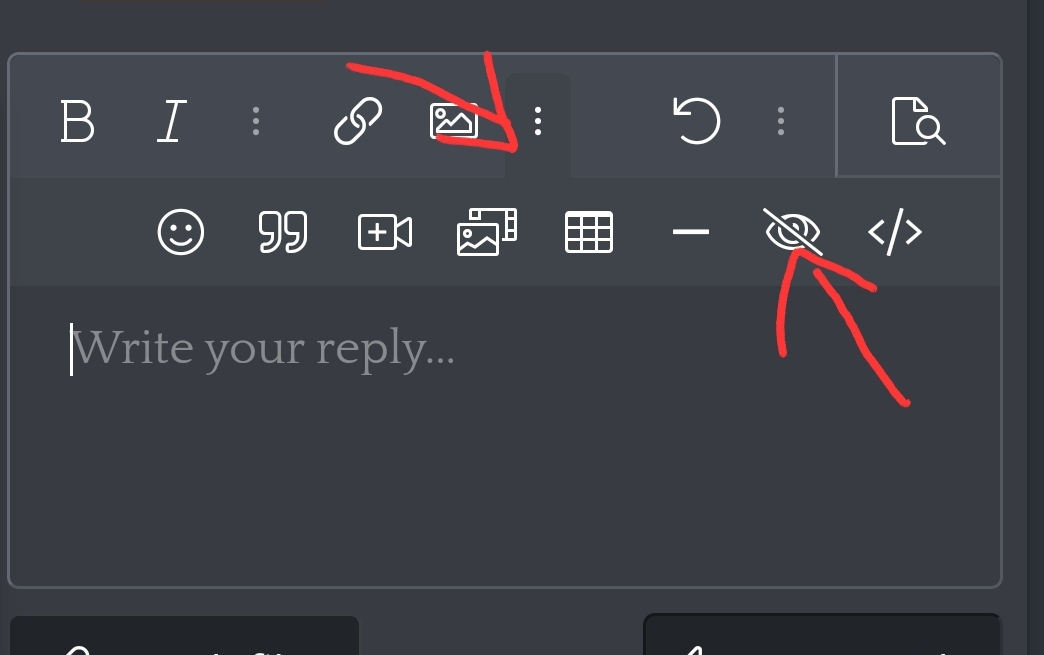Insert media with the video camera icon
This screenshot has height=655, width=1044.
coord(385,232)
